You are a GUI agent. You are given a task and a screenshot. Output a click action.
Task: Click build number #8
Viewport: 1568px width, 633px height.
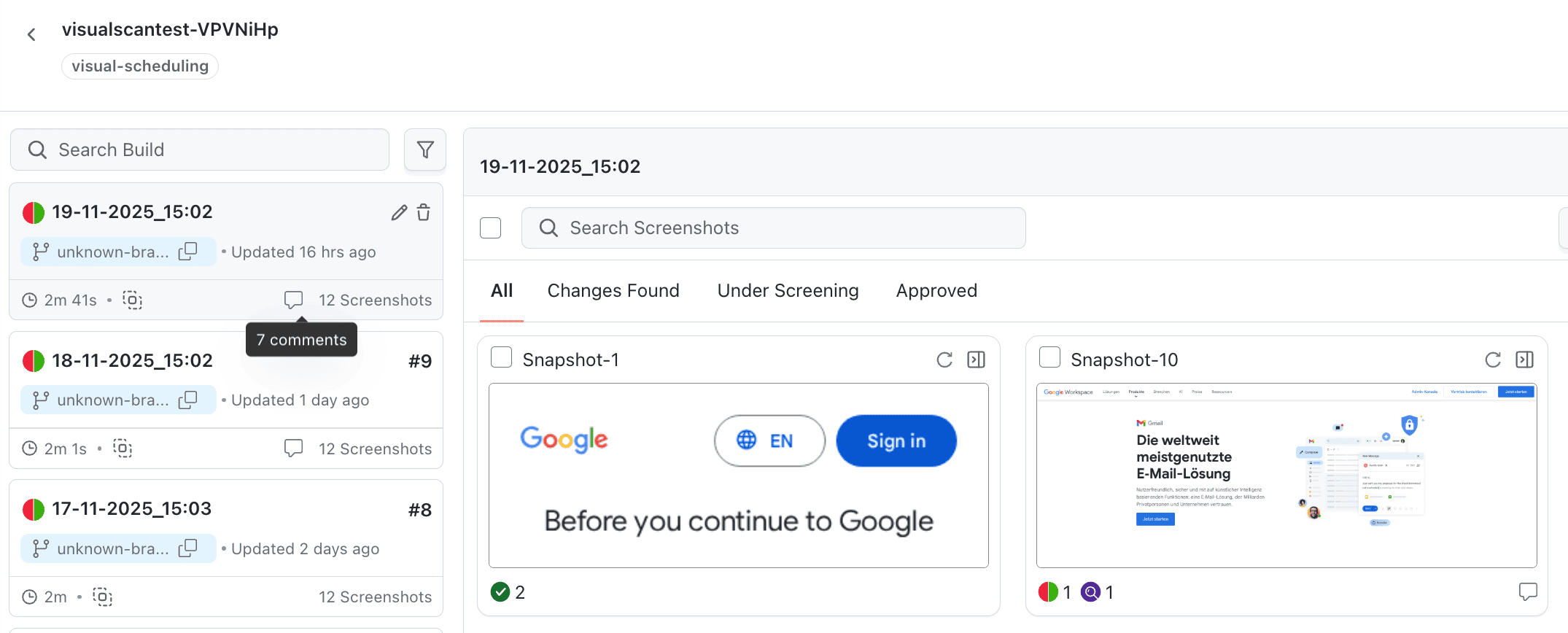[420, 510]
